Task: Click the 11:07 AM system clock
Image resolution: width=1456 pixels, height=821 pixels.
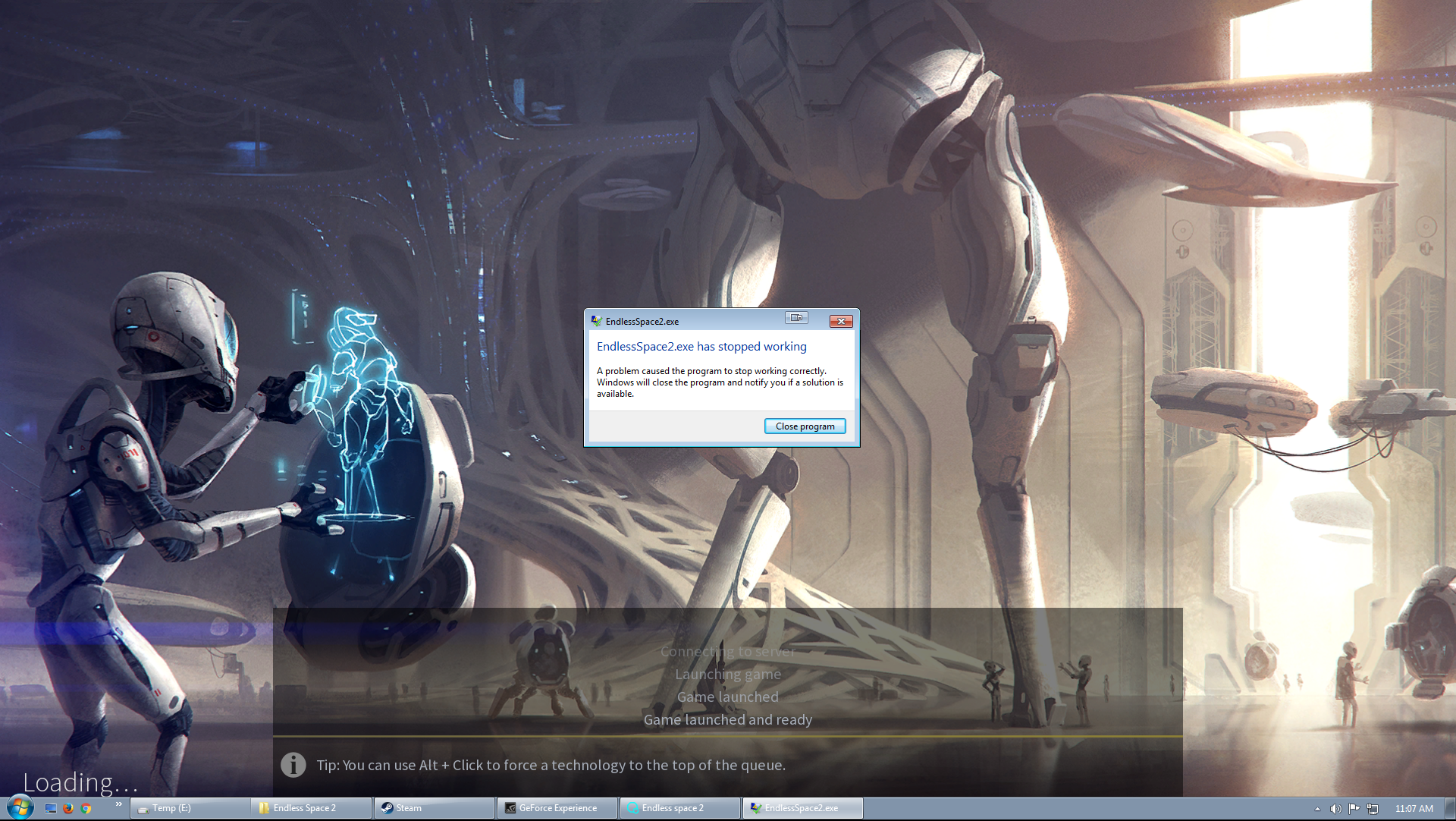Action: pos(1414,809)
